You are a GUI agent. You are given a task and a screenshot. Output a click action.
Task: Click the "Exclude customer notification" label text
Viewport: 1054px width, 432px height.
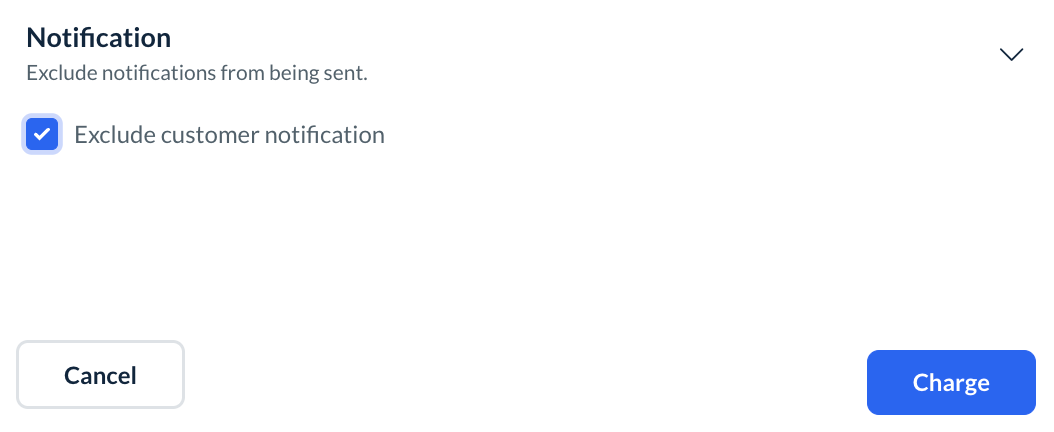pos(229,134)
